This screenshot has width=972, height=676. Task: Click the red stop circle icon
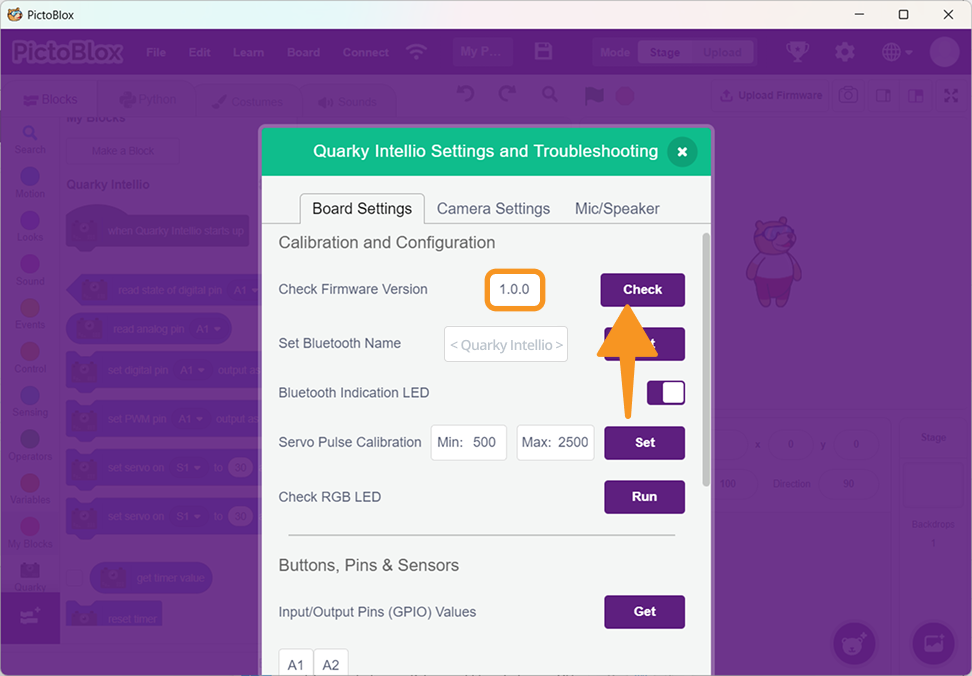pos(624,96)
